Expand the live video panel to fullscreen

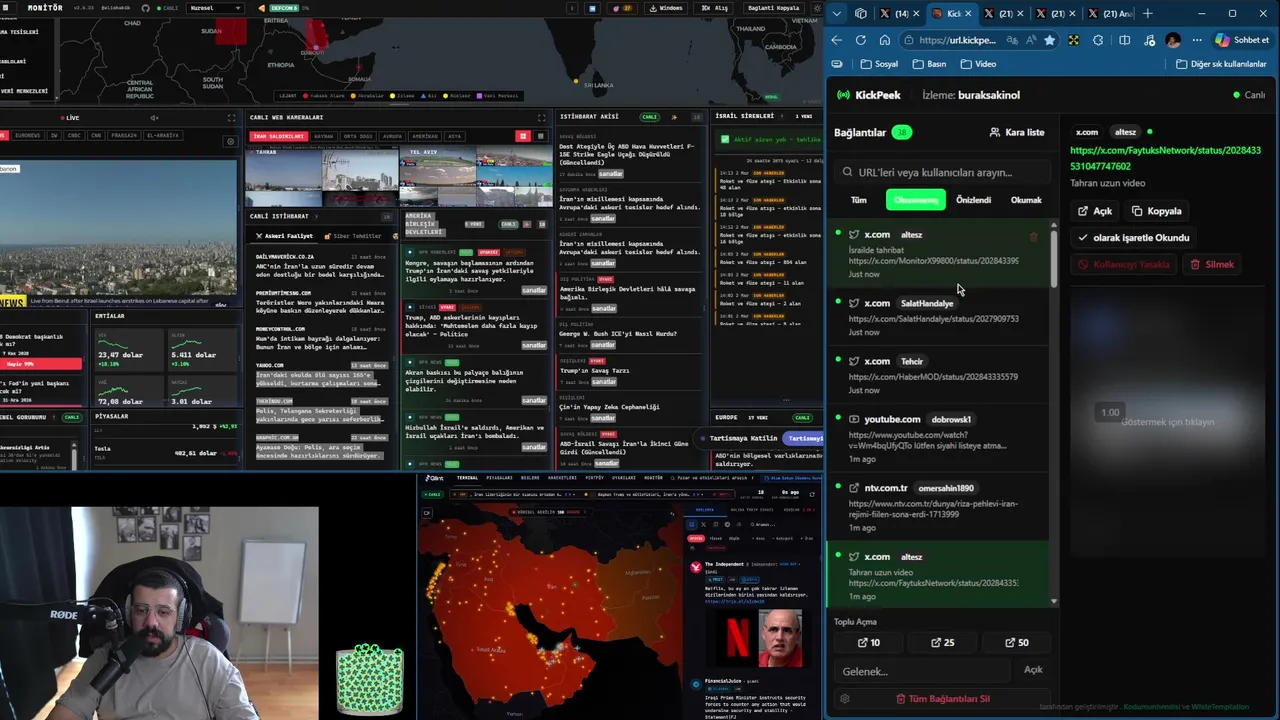(x=231, y=117)
